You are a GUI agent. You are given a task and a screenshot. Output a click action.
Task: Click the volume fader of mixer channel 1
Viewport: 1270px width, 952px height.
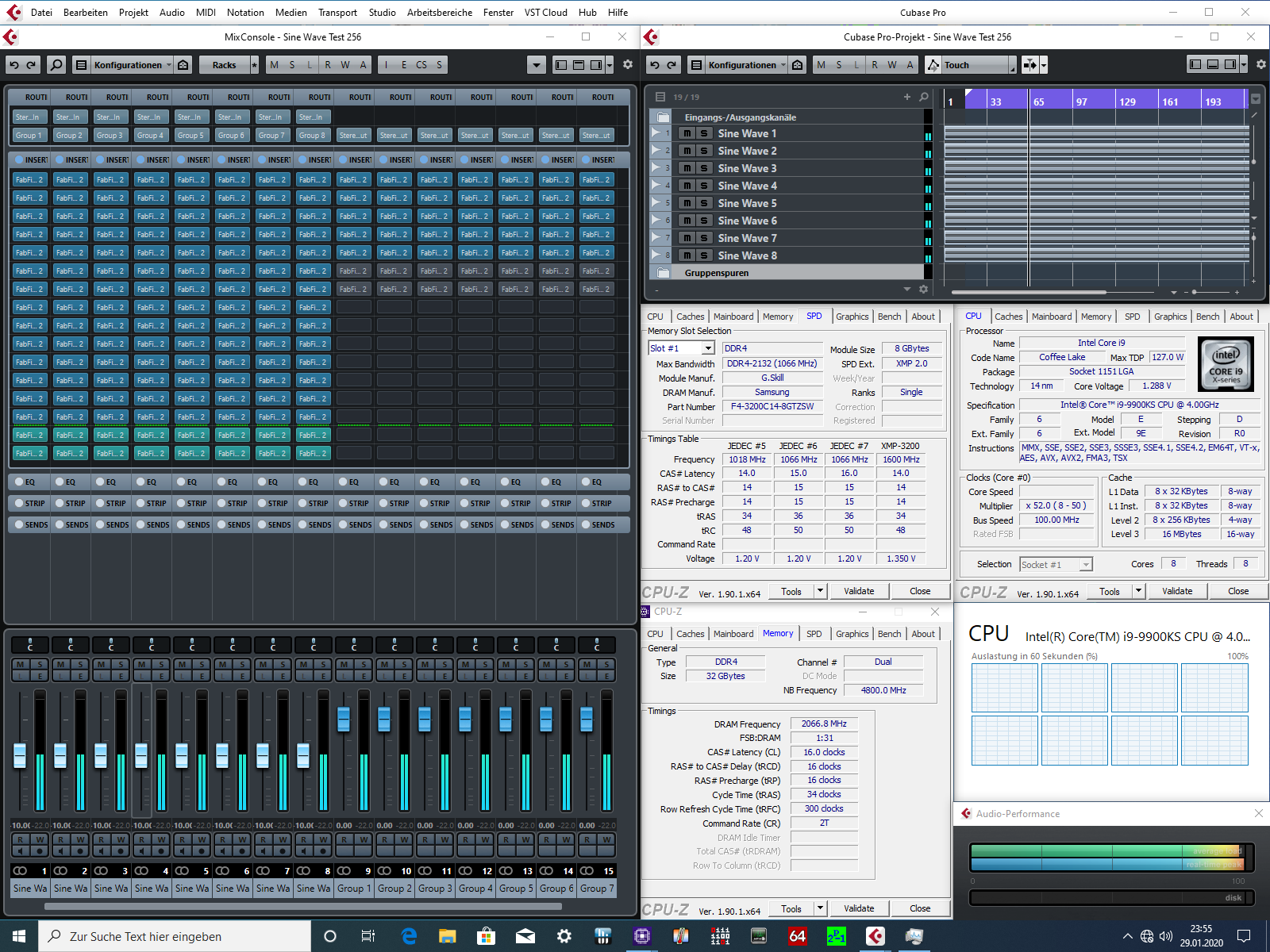20,754
